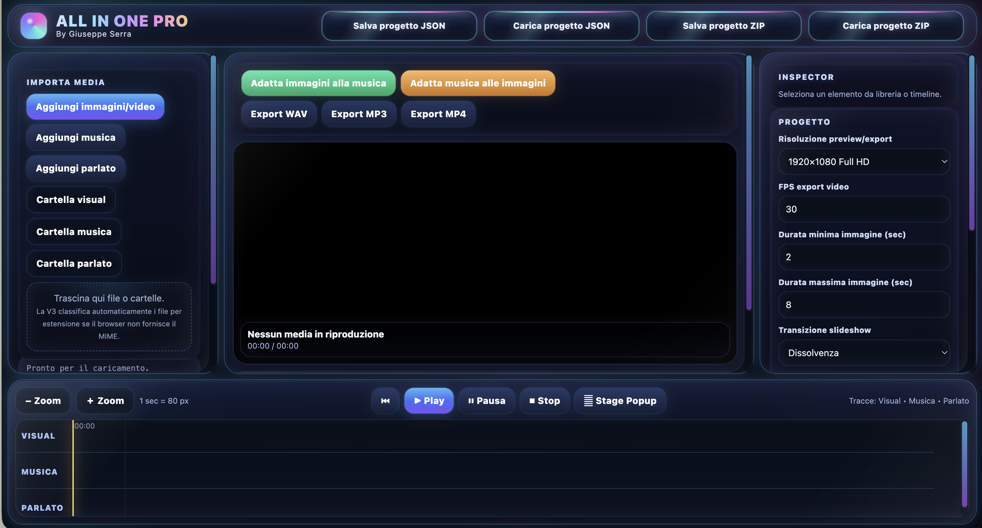Click the 00:00 timeline ruler label
The height and width of the screenshot is (528, 982).
(85, 426)
